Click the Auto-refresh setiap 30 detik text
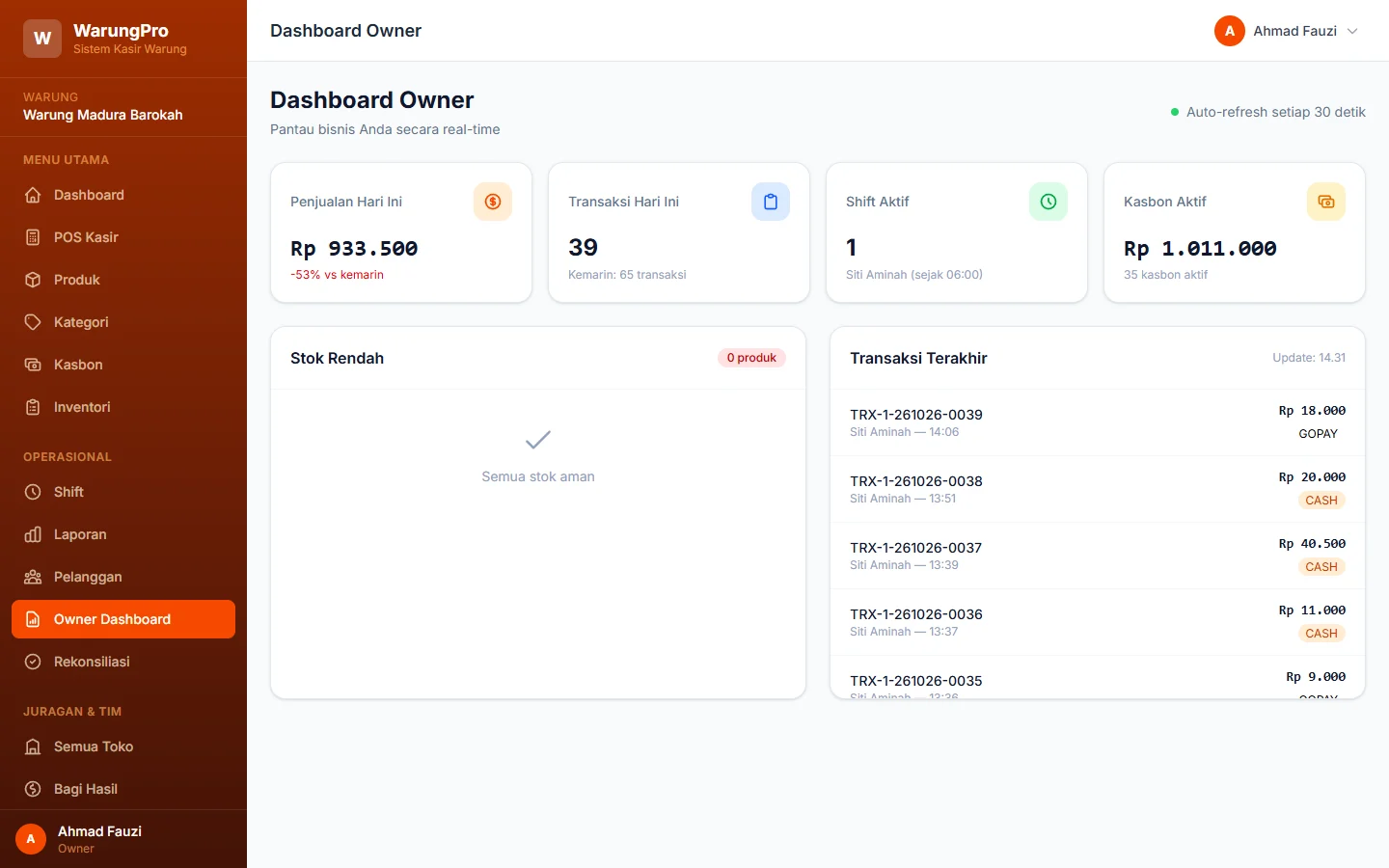Screen dimensions: 1389x868 click(x=1275, y=112)
